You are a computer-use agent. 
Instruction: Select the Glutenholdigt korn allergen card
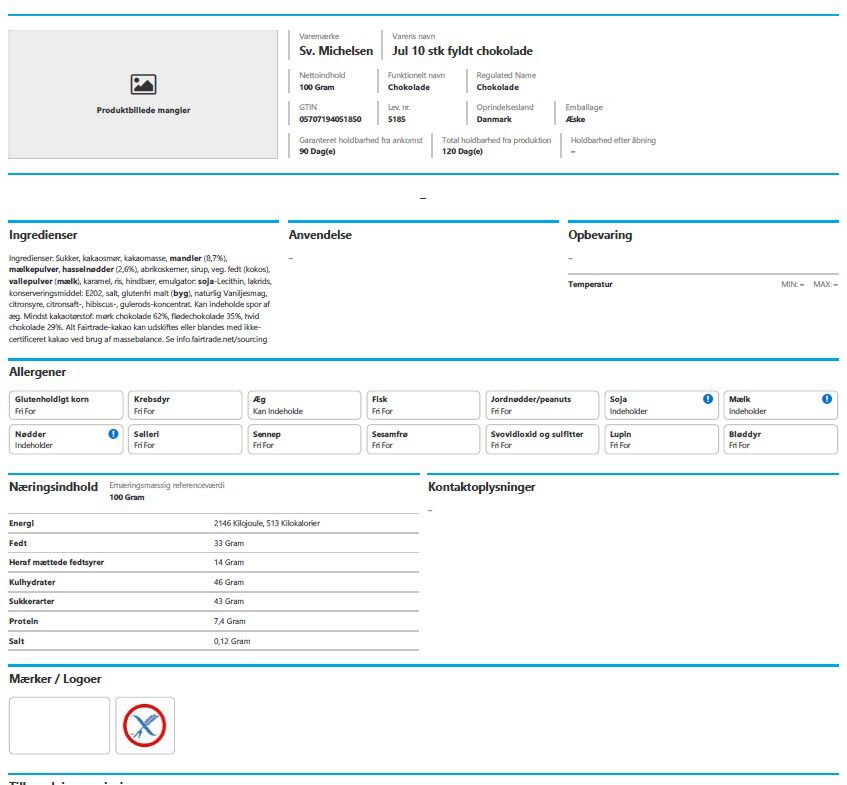(66, 405)
